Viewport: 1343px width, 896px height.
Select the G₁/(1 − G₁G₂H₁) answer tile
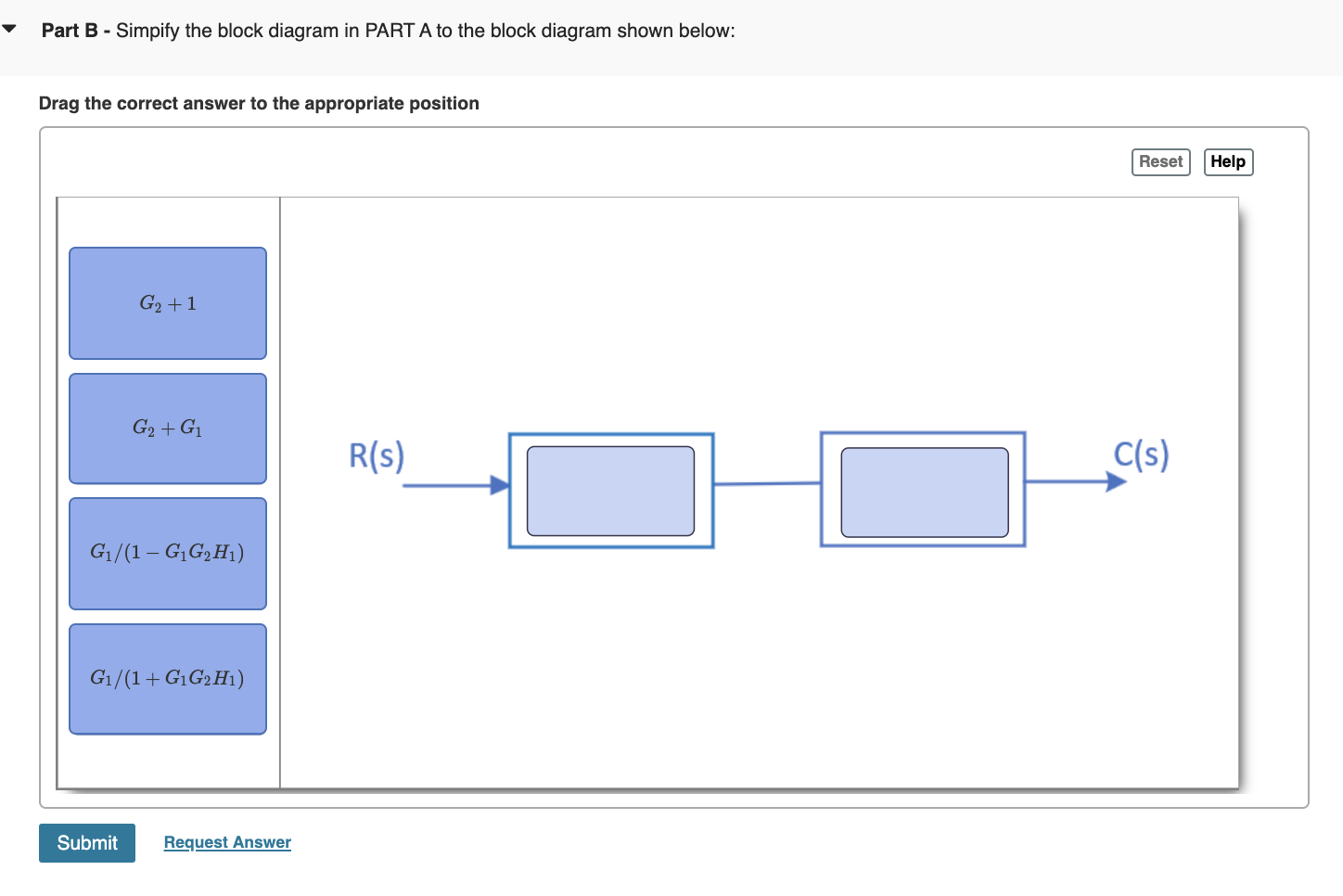[x=167, y=553]
